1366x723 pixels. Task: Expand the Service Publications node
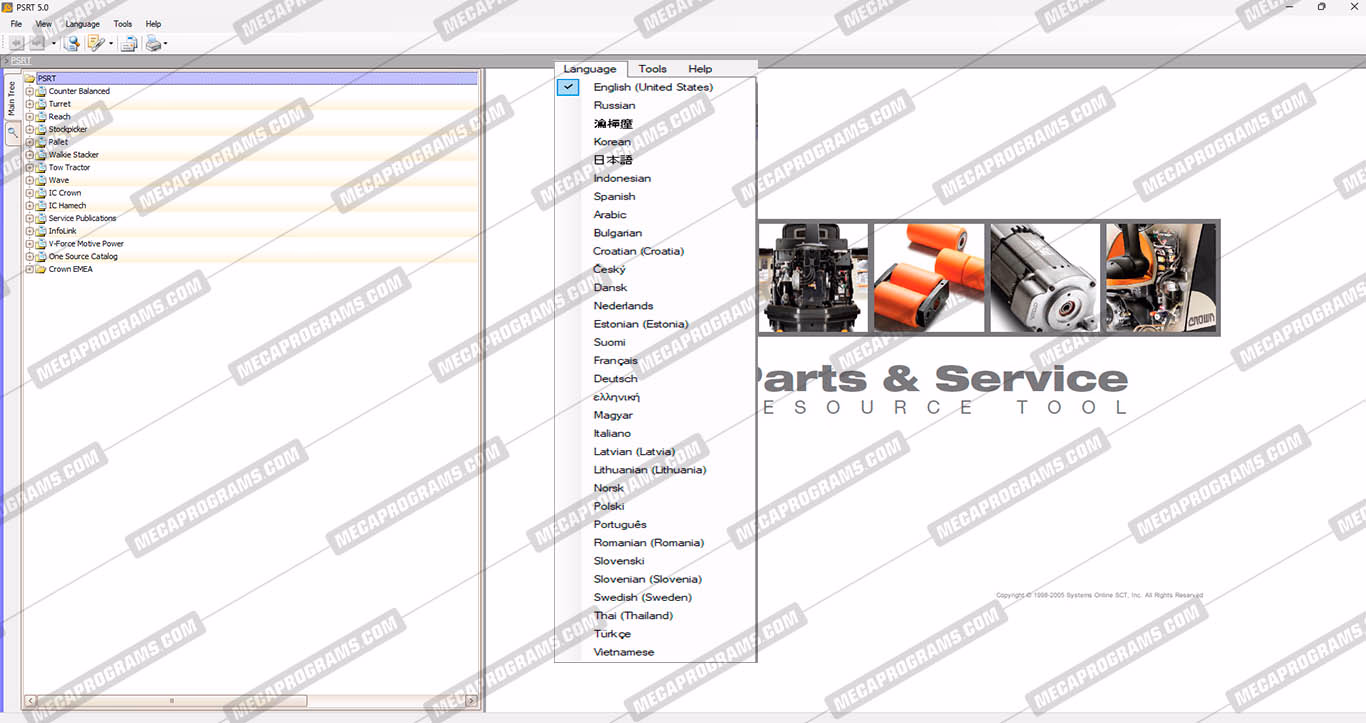29,218
